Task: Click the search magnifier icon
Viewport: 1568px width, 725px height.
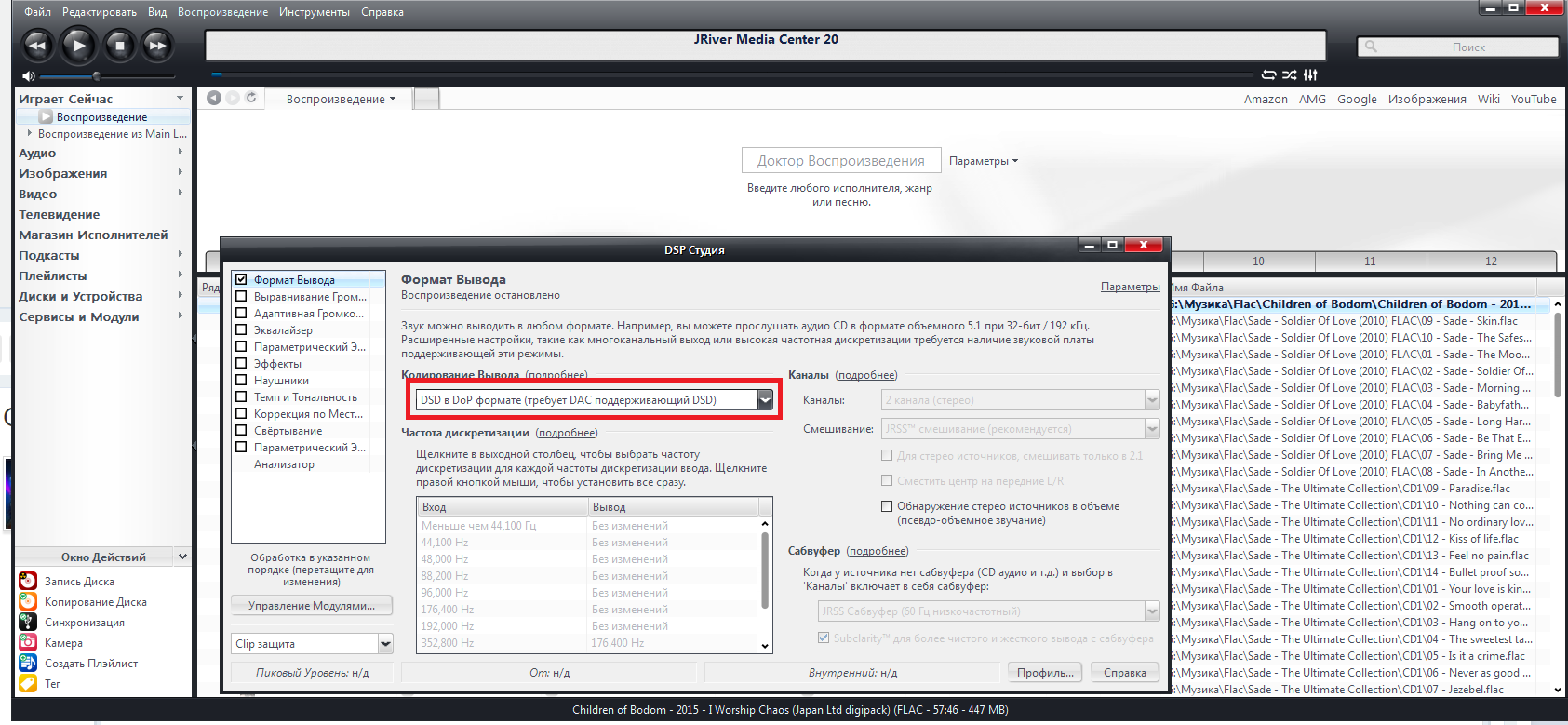Action: [x=1371, y=47]
